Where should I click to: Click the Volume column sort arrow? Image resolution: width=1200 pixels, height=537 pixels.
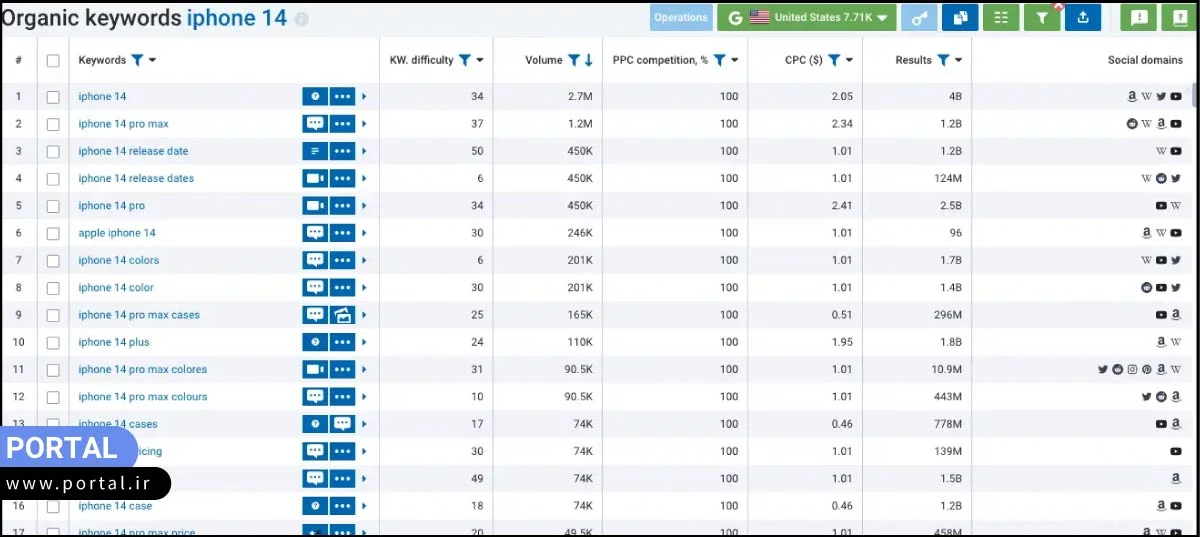coord(589,60)
